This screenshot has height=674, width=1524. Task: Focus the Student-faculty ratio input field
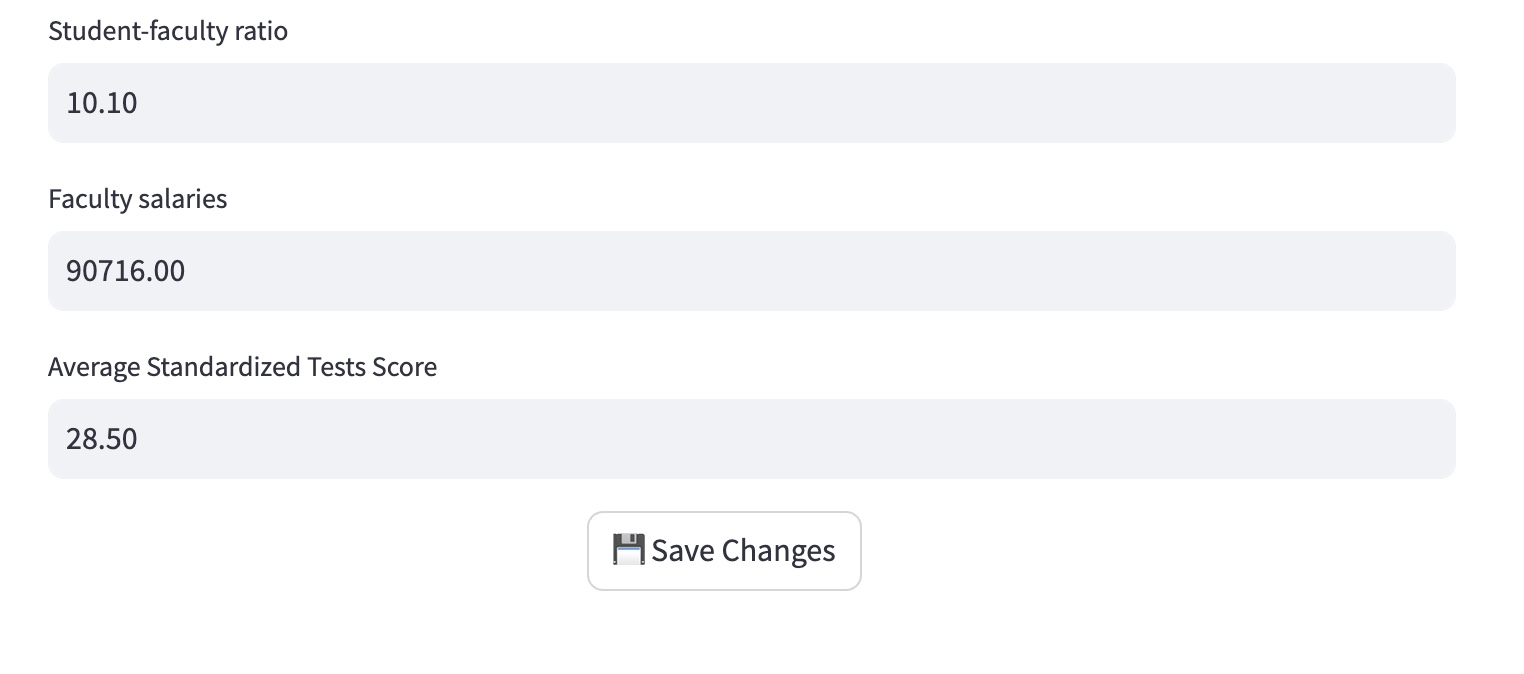(x=752, y=103)
